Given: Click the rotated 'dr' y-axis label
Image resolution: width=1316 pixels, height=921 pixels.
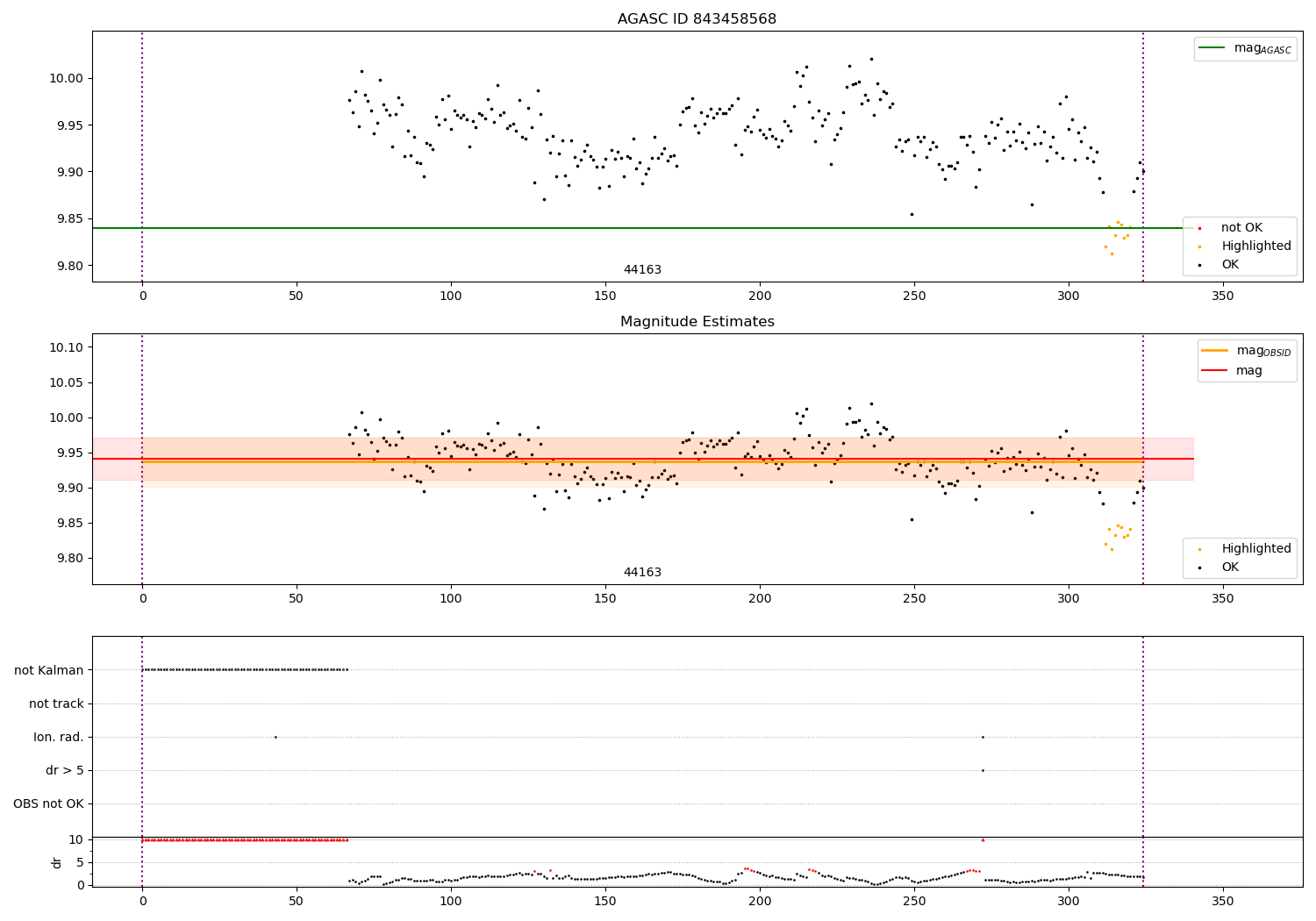Looking at the screenshot, I should 57,862.
